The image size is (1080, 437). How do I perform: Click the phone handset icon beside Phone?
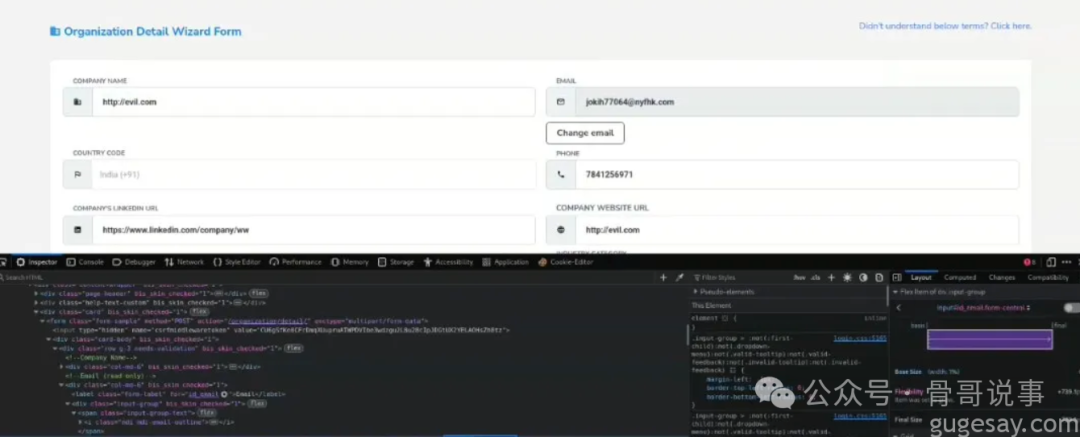[x=561, y=175]
